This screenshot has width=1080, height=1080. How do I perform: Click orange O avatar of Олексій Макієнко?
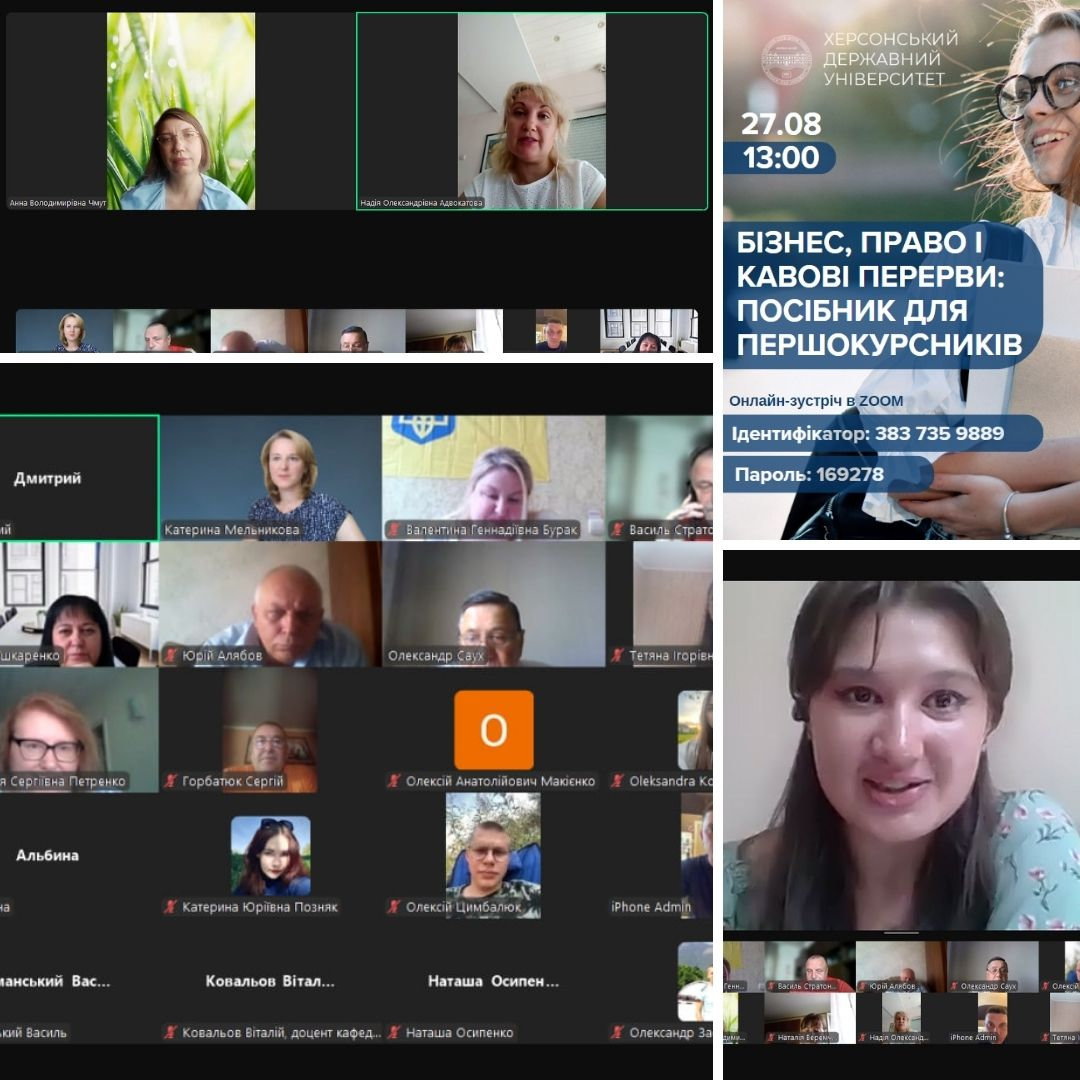point(494,730)
